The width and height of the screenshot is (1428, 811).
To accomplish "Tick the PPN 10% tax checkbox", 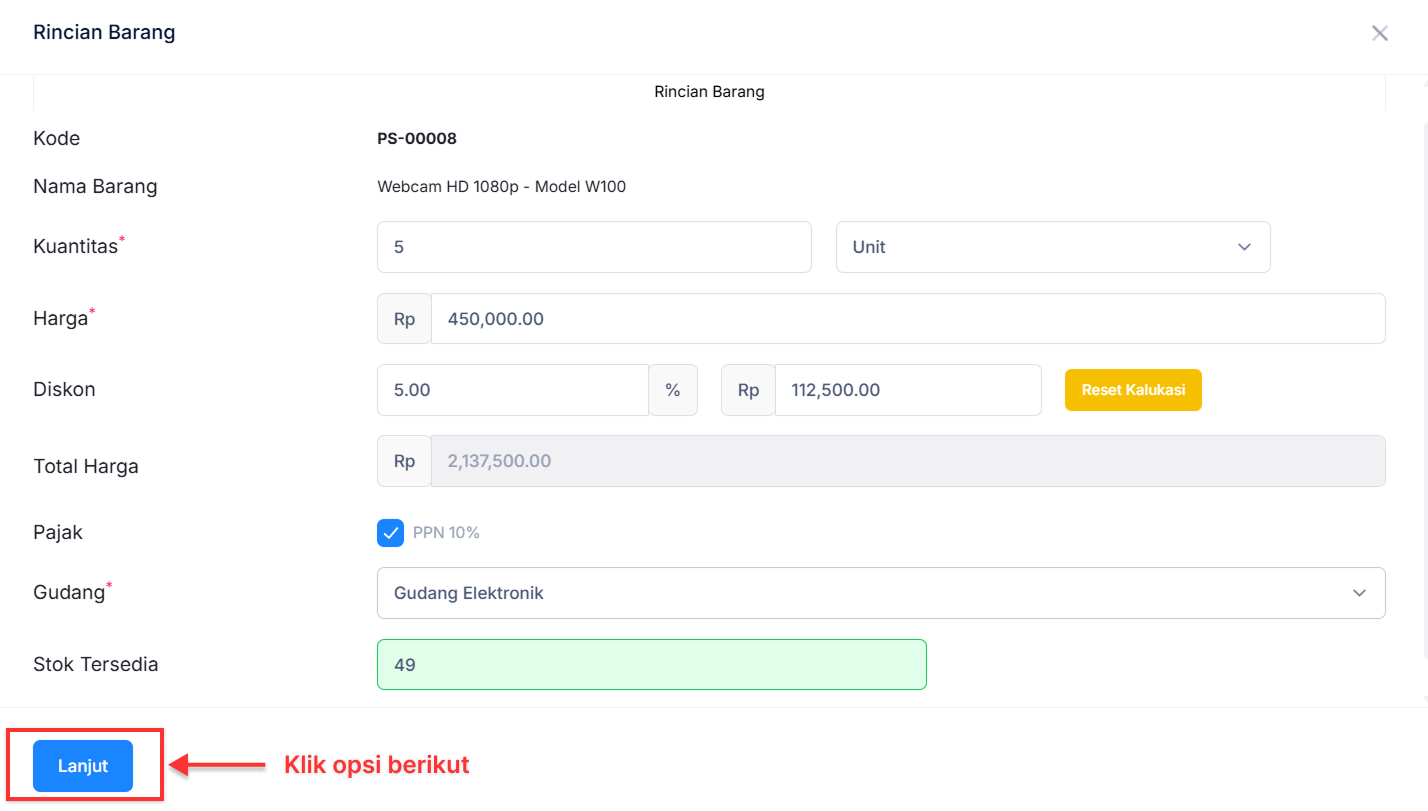I will [x=390, y=533].
